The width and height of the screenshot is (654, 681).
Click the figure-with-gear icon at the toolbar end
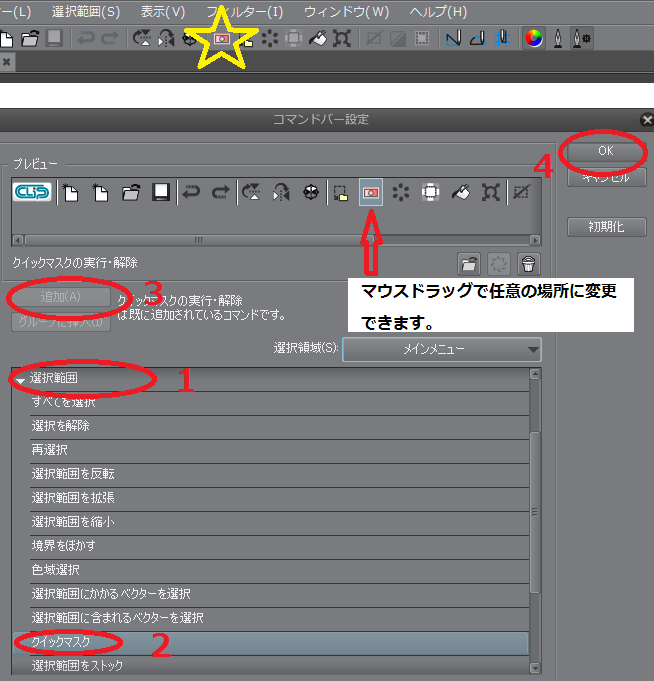[x=582, y=39]
